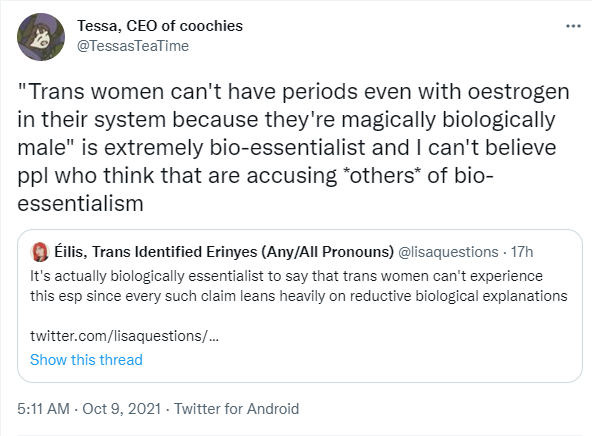Open the twitter.com/lisaquestions link
This screenshot has width=592, height=436.
click(x=124, y=336)
